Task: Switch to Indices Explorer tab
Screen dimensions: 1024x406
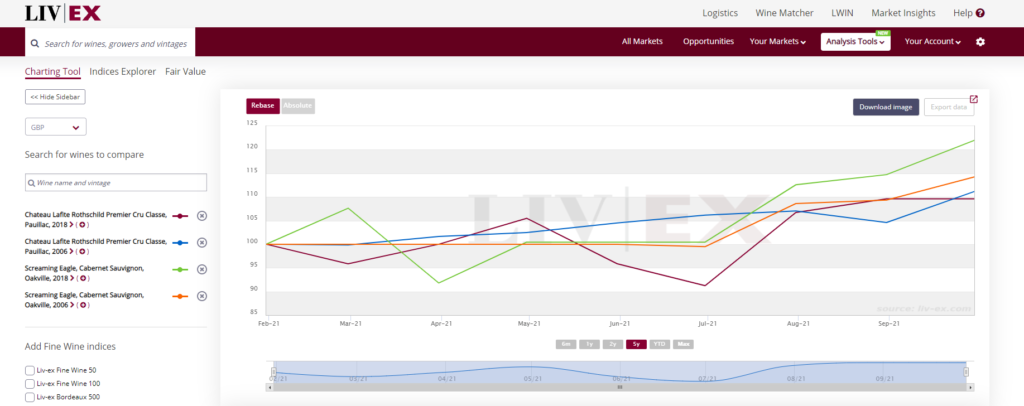Action: (x=123, y=72)
